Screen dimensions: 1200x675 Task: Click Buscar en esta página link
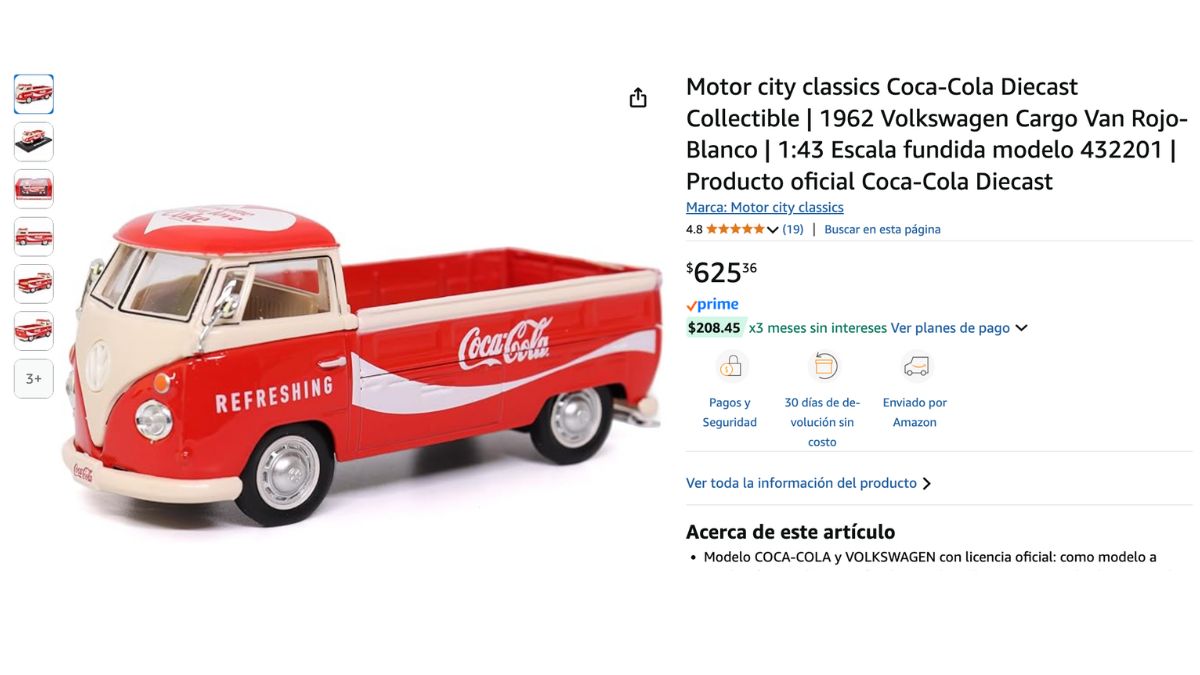point(882,230)
